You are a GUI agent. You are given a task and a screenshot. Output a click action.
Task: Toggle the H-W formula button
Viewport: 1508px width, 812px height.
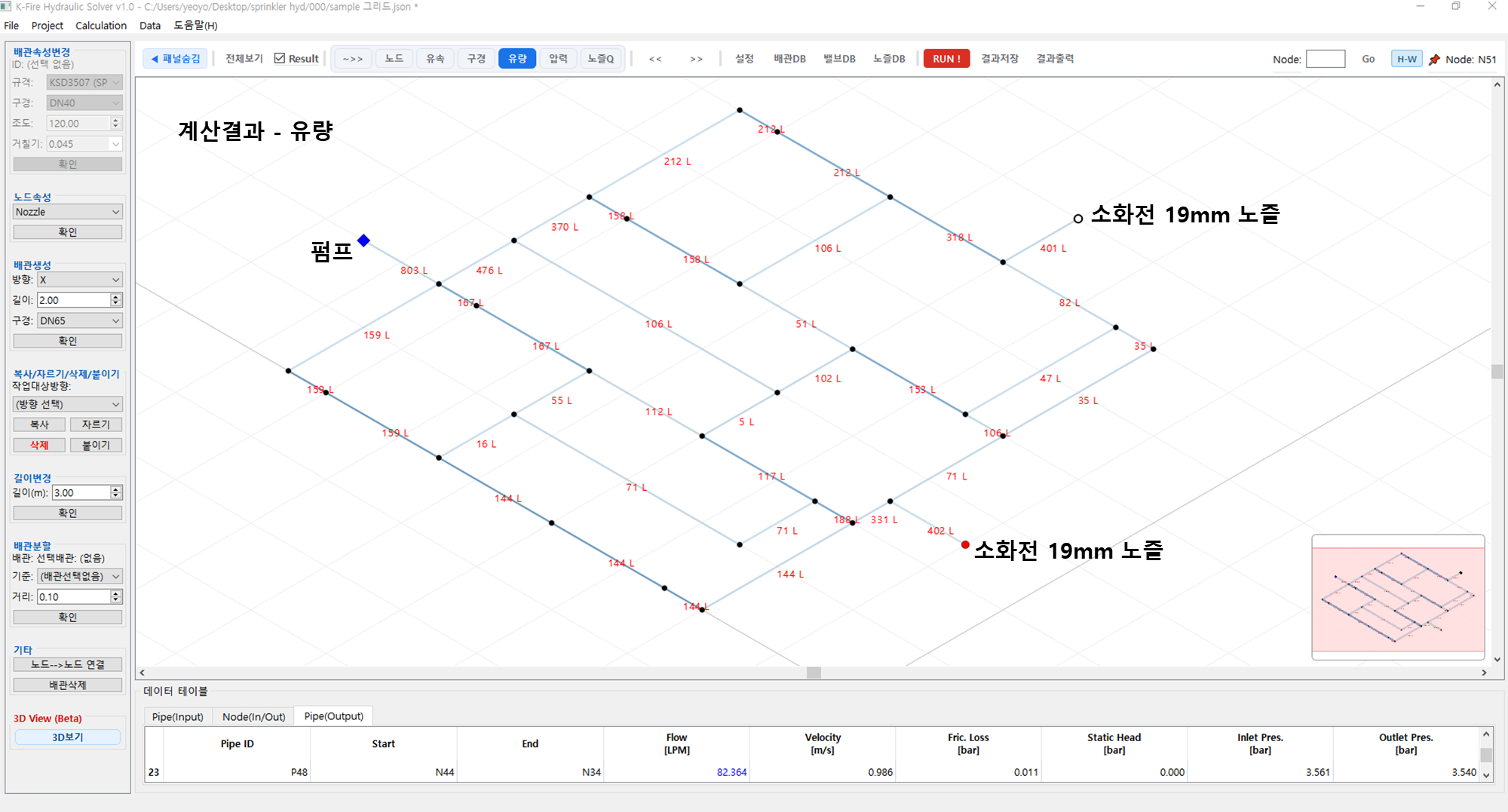pos(1406,59)
